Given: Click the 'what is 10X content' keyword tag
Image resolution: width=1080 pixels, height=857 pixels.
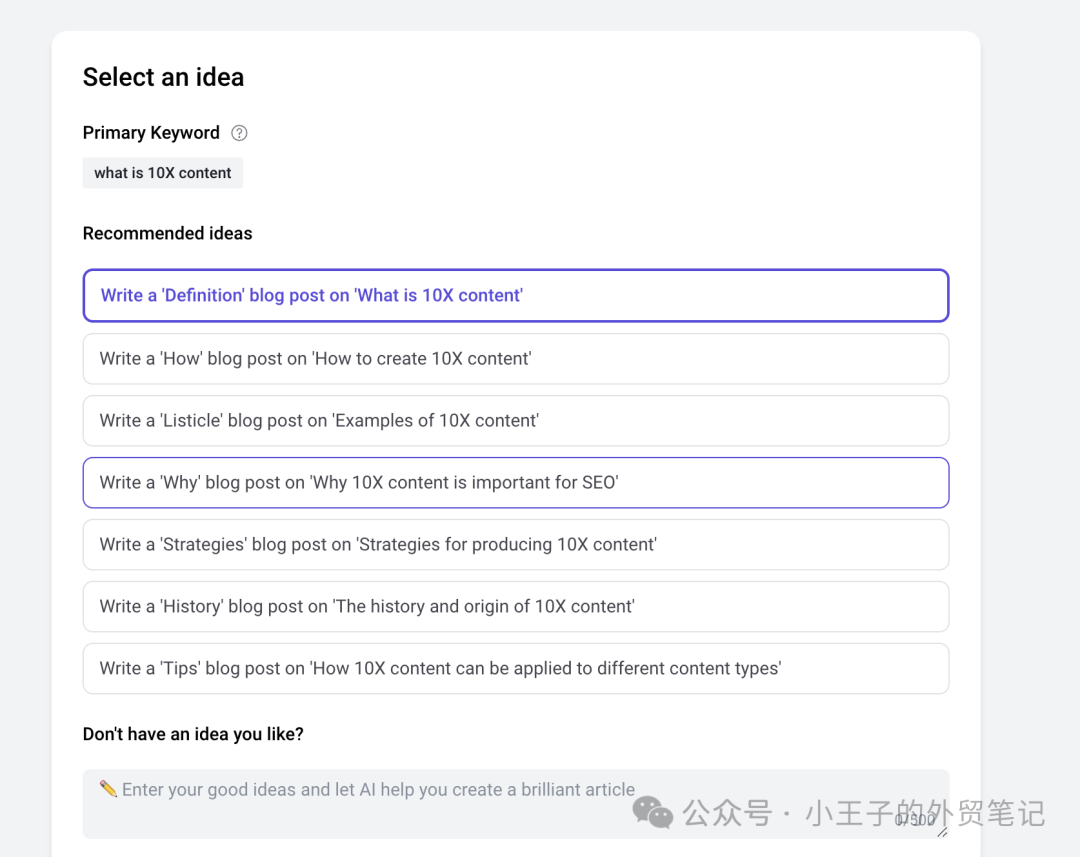Looking at the screenshot, I should coord(163,173).
